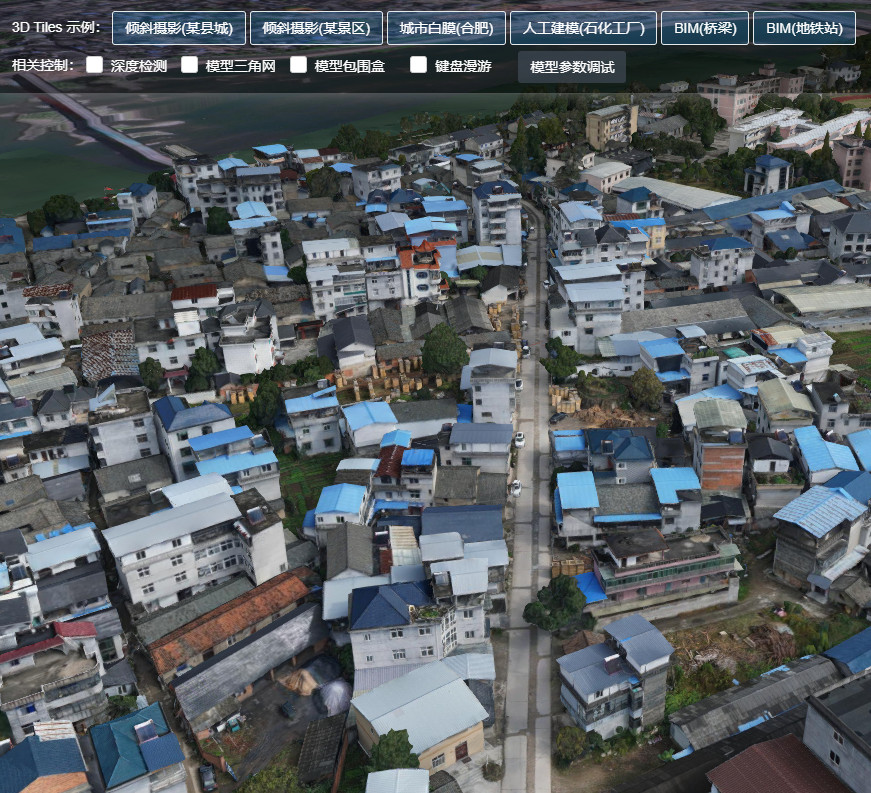This screenshot has height=793, width=871.
Task: Click the 键盘漫游 label text
Action: [463, 66]
